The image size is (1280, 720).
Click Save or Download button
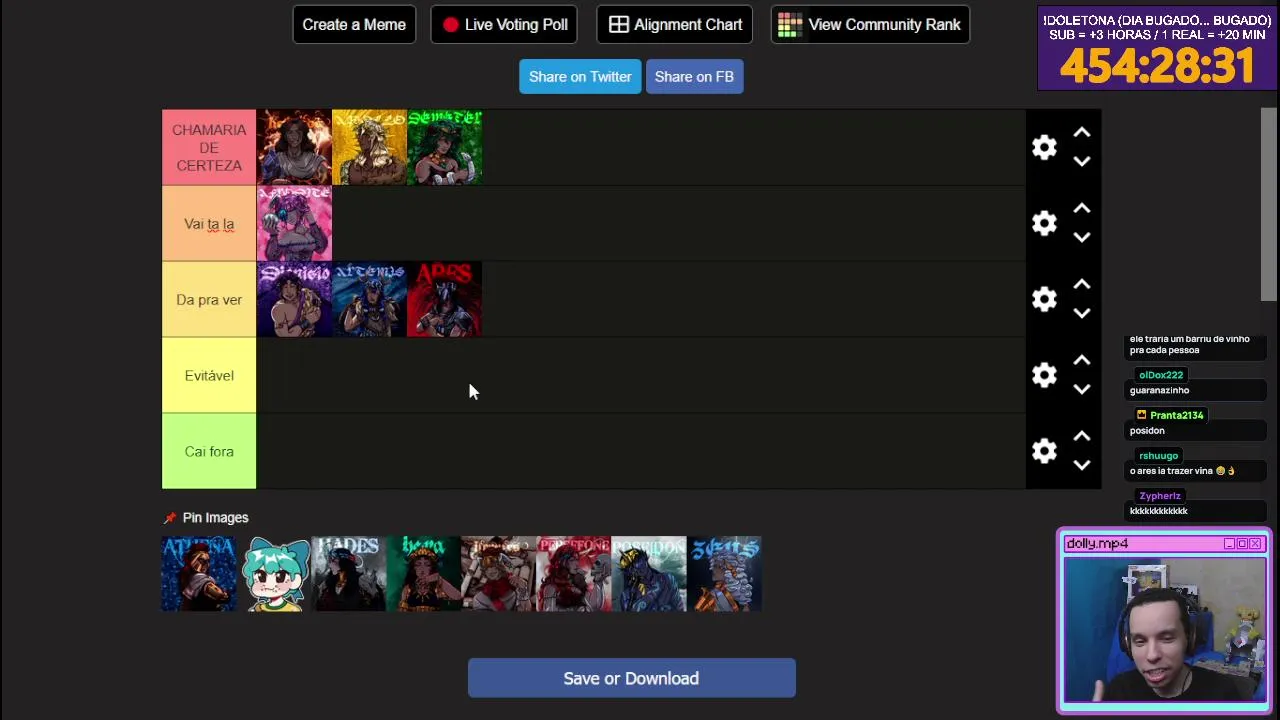[x=631, y=678]
